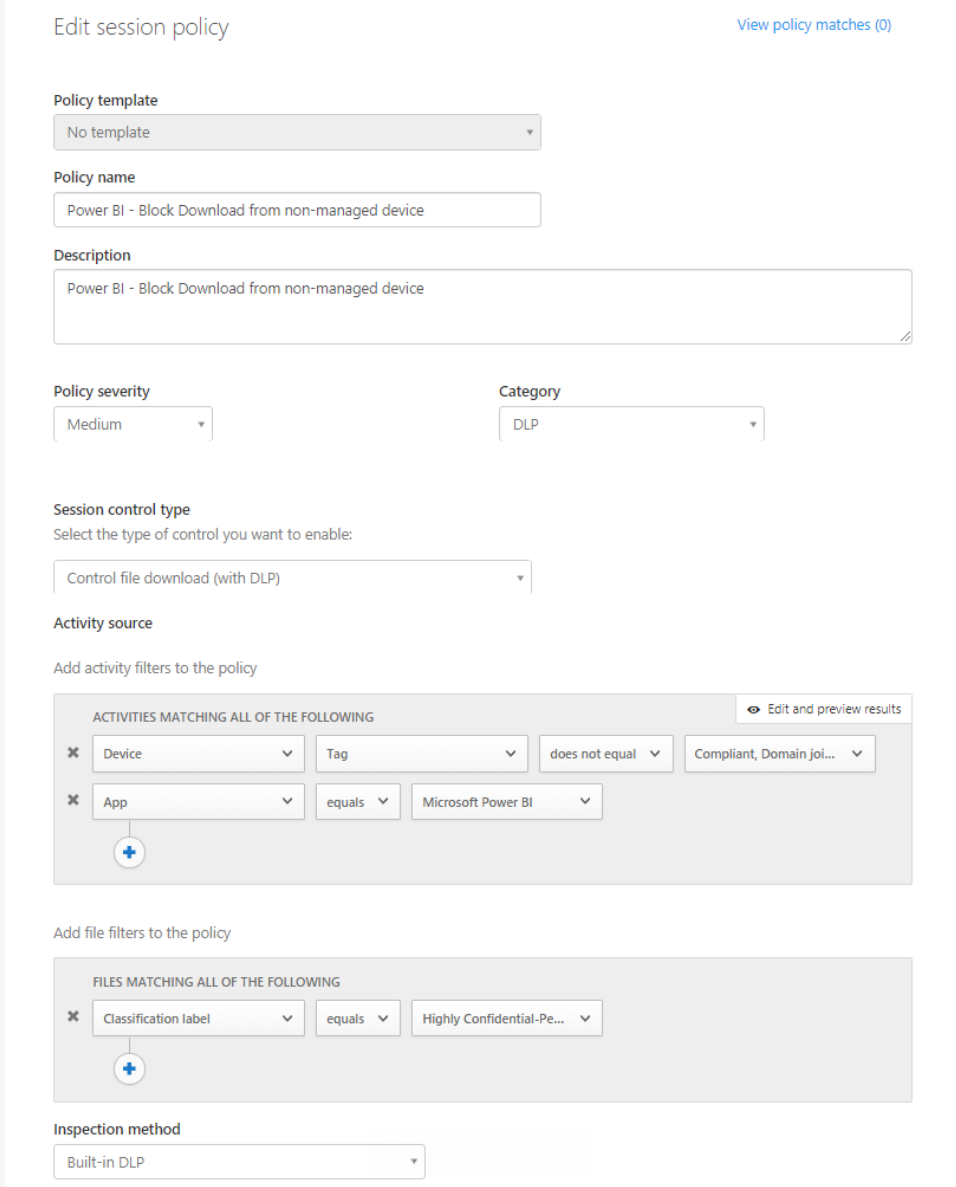Remove the Device Tag activity filter
The height and width of the screenshot is (1187, 956).
[x=72, y=753]
